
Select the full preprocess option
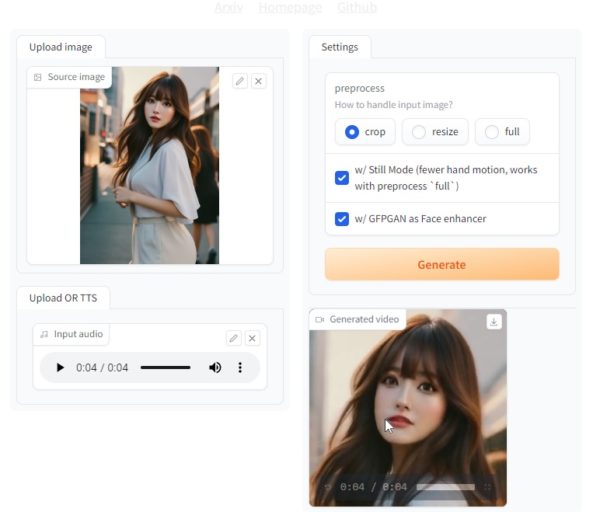(x=492, y=132)
